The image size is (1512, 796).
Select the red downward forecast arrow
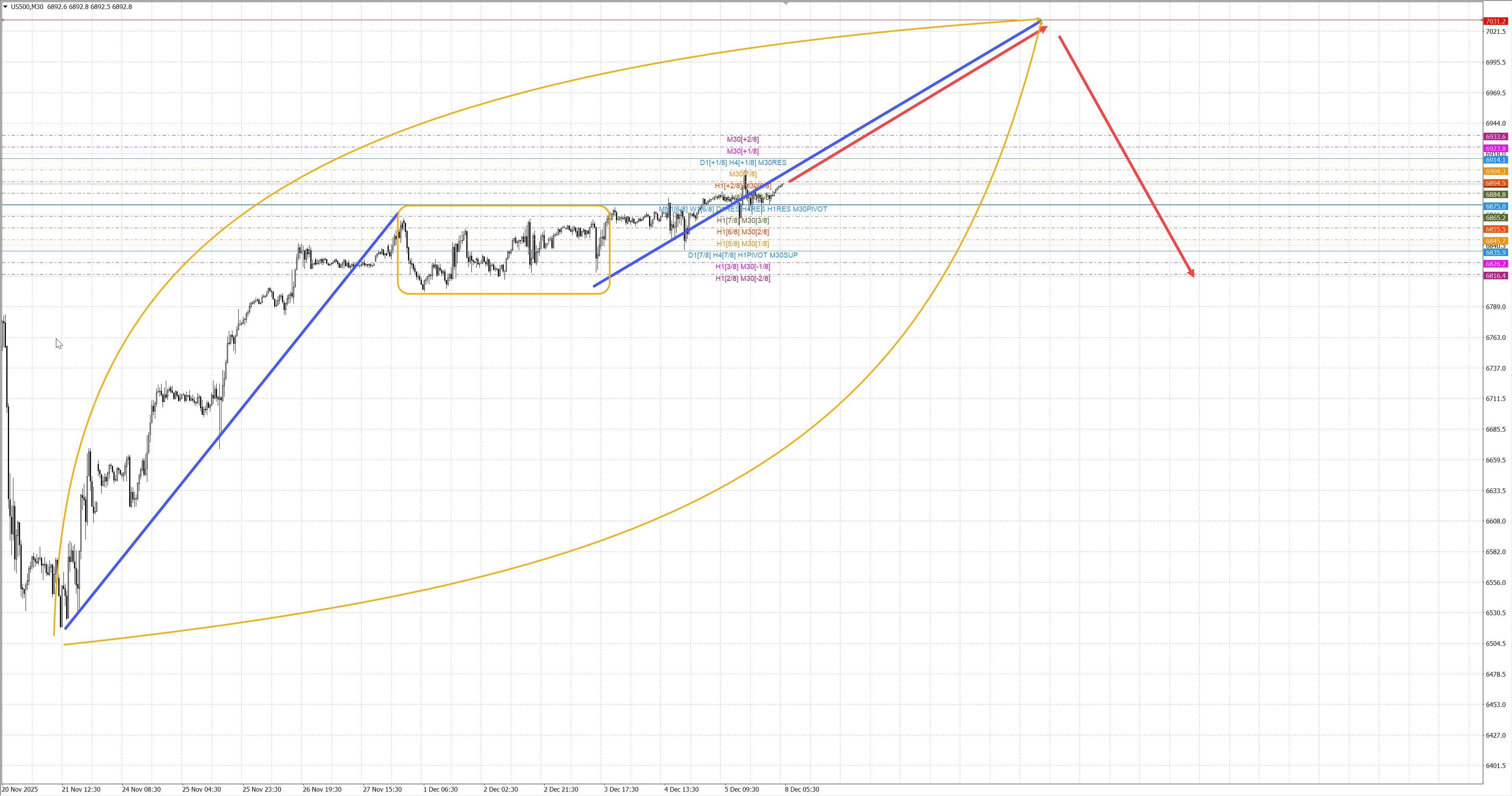coord(1126,155)
